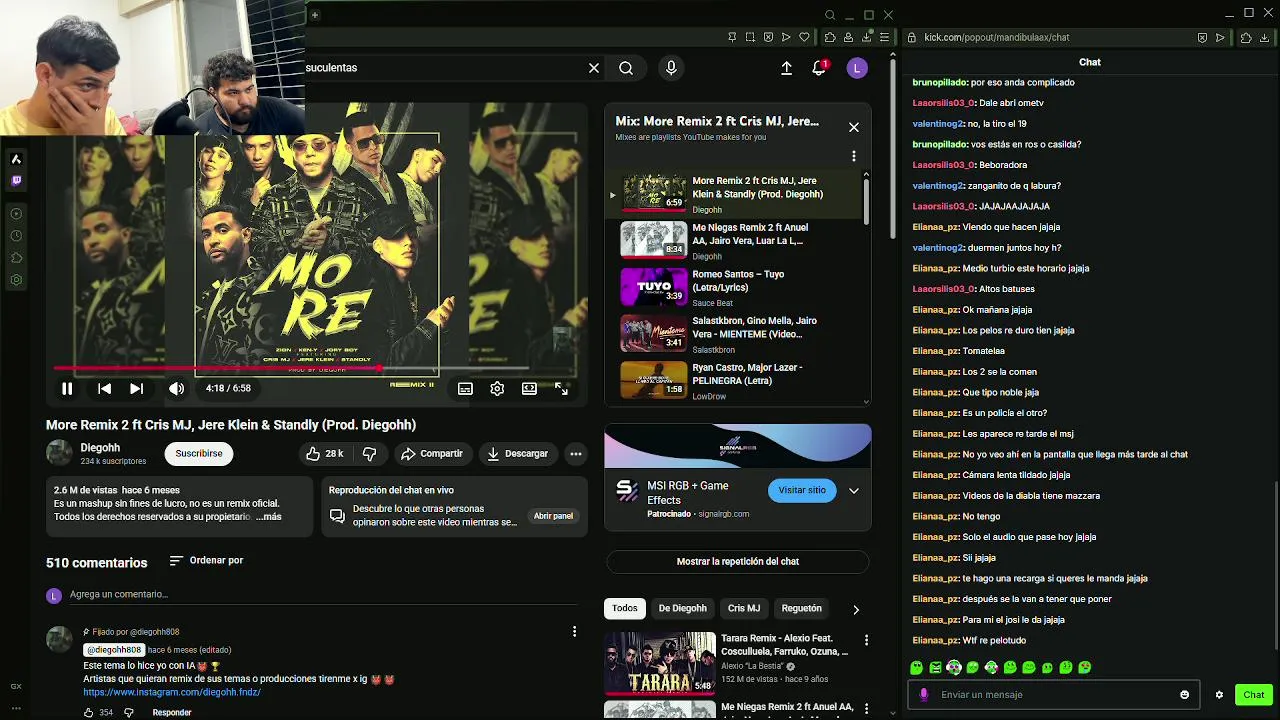Like the pinned comment (354)

pyautogui.click(x=89, y=712)
